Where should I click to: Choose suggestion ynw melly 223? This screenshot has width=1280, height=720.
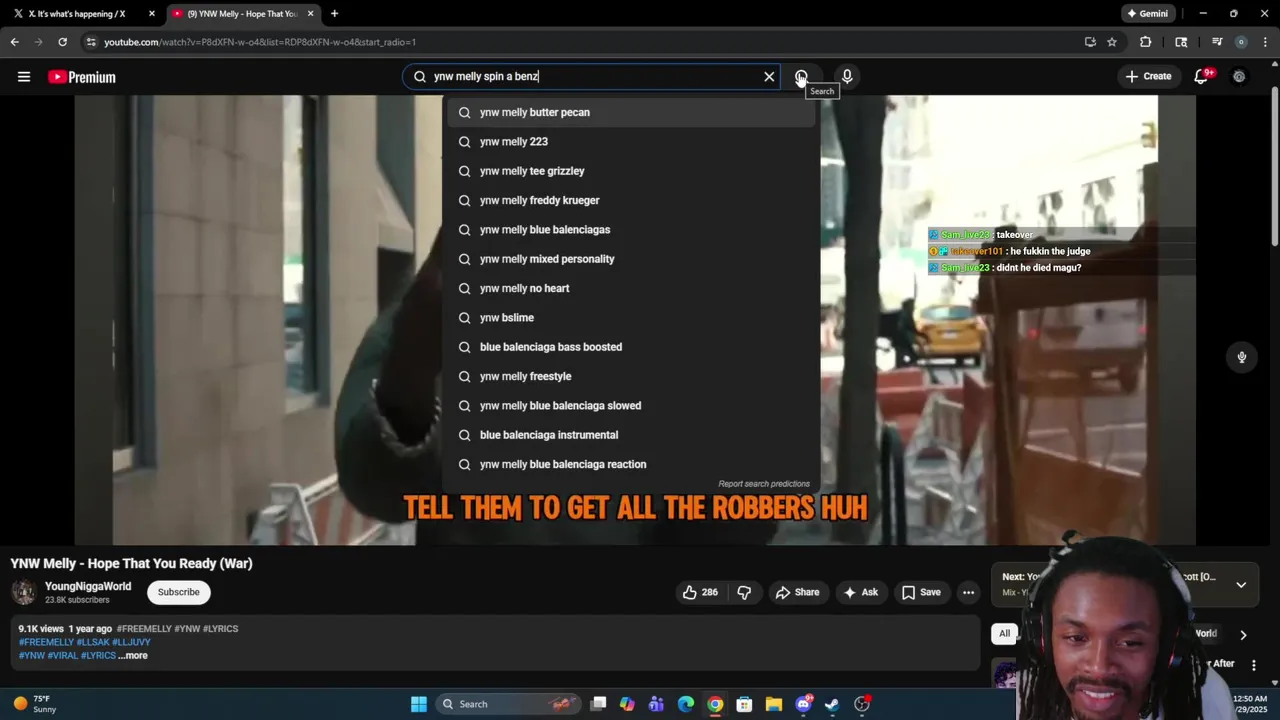pyautogui.click(x=631, y=142)
